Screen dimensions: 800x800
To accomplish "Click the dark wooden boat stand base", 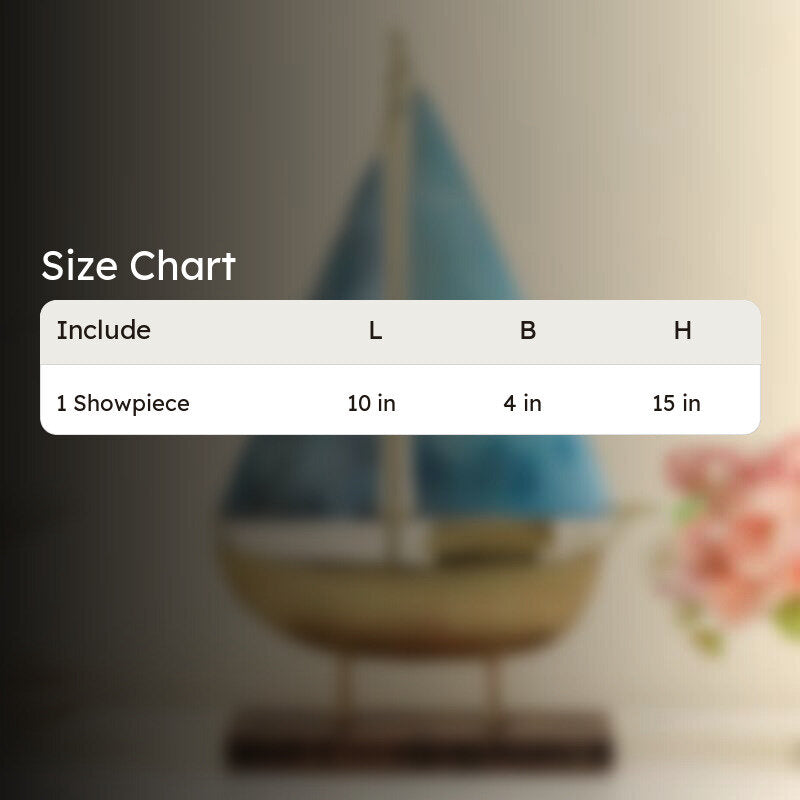I will (418, 740).
